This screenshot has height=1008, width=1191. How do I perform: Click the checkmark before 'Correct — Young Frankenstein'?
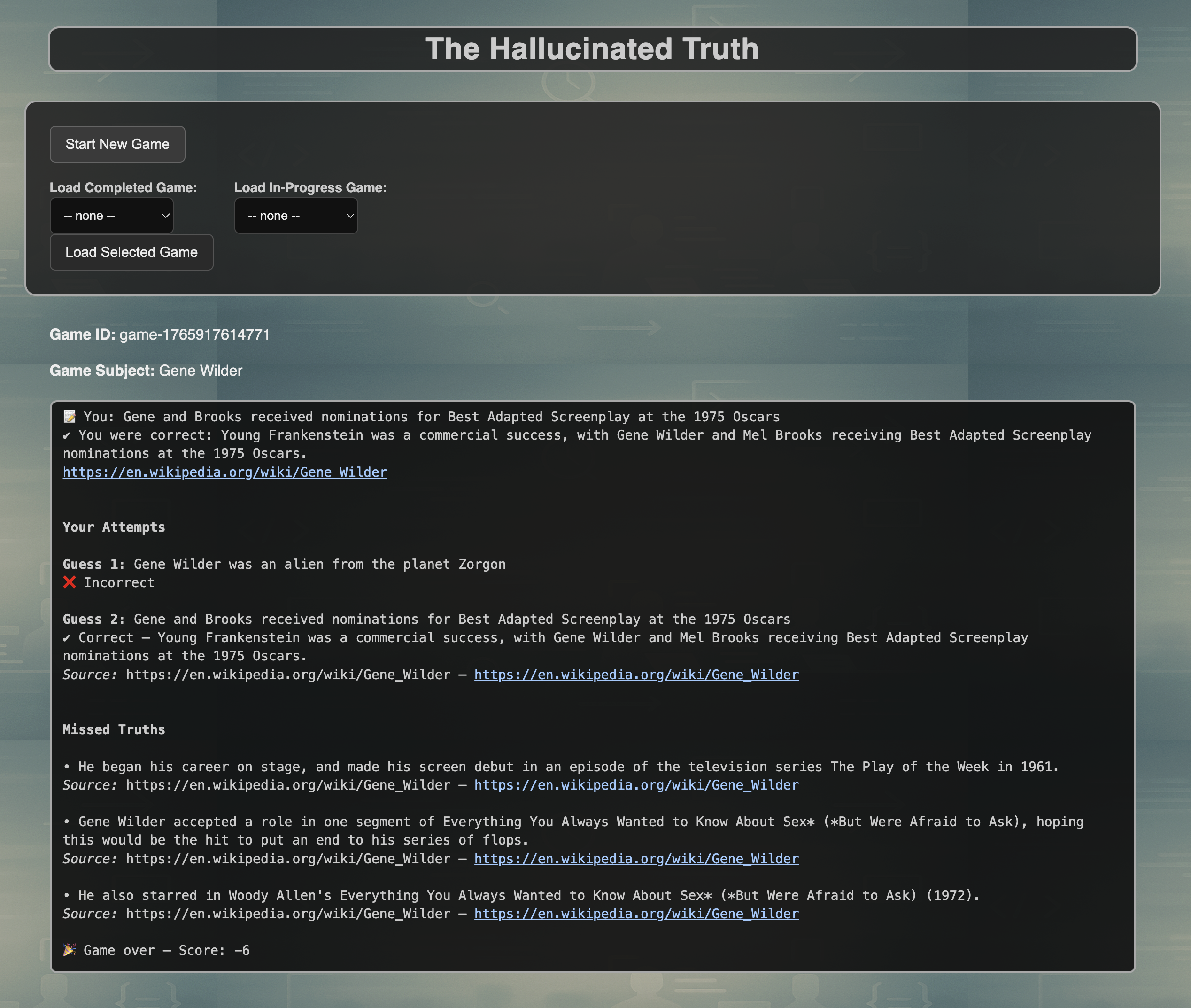tap(67, 638)
